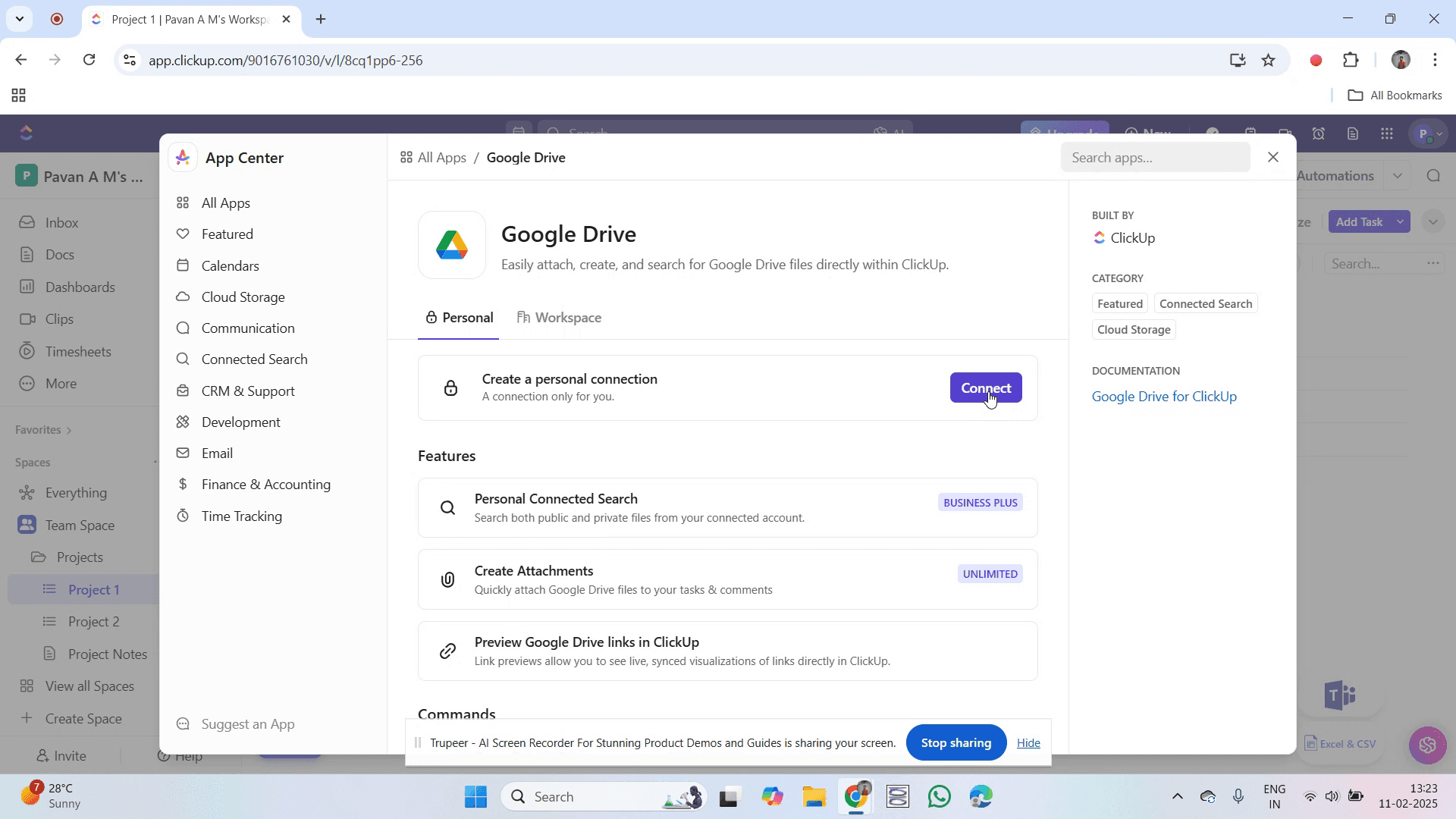Screen dimensions: 1456x819
Task: Open the Development apps category
Action: tap(240, 422)
